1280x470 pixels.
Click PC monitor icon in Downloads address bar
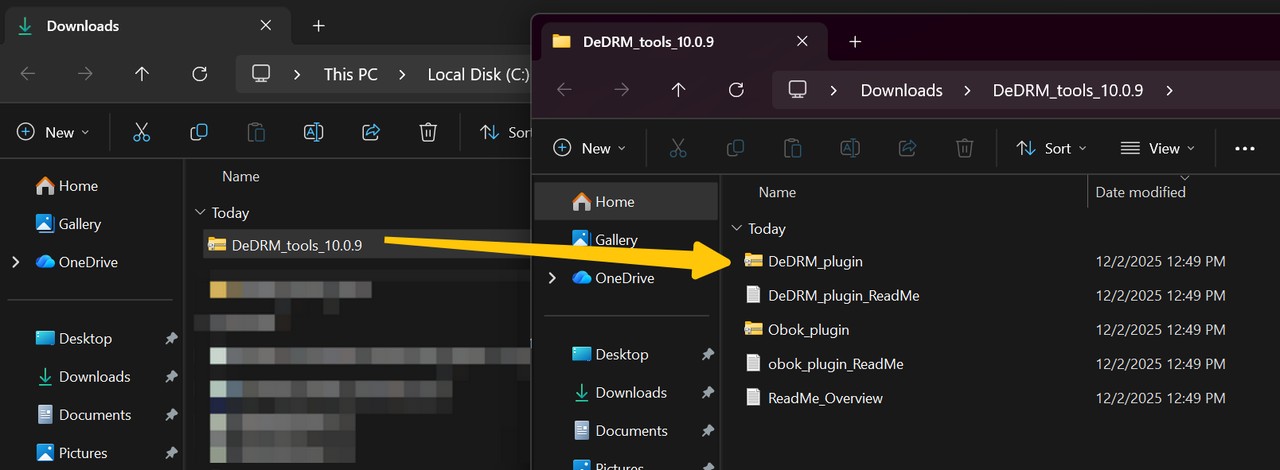pyautogui.click(x=261, y=74)
